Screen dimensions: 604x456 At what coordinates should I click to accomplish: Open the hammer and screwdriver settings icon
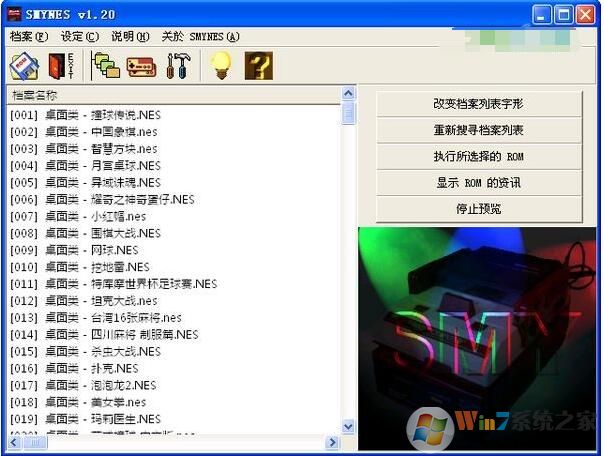(x=178, y=66)
